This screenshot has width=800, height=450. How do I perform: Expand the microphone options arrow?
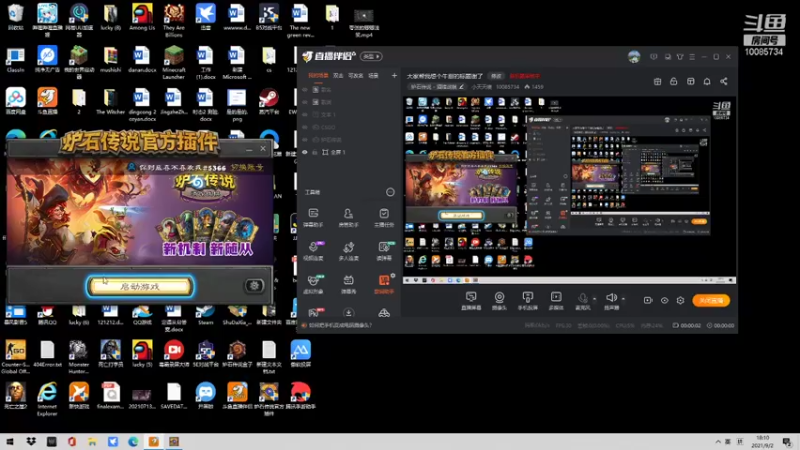click(594, 298)
